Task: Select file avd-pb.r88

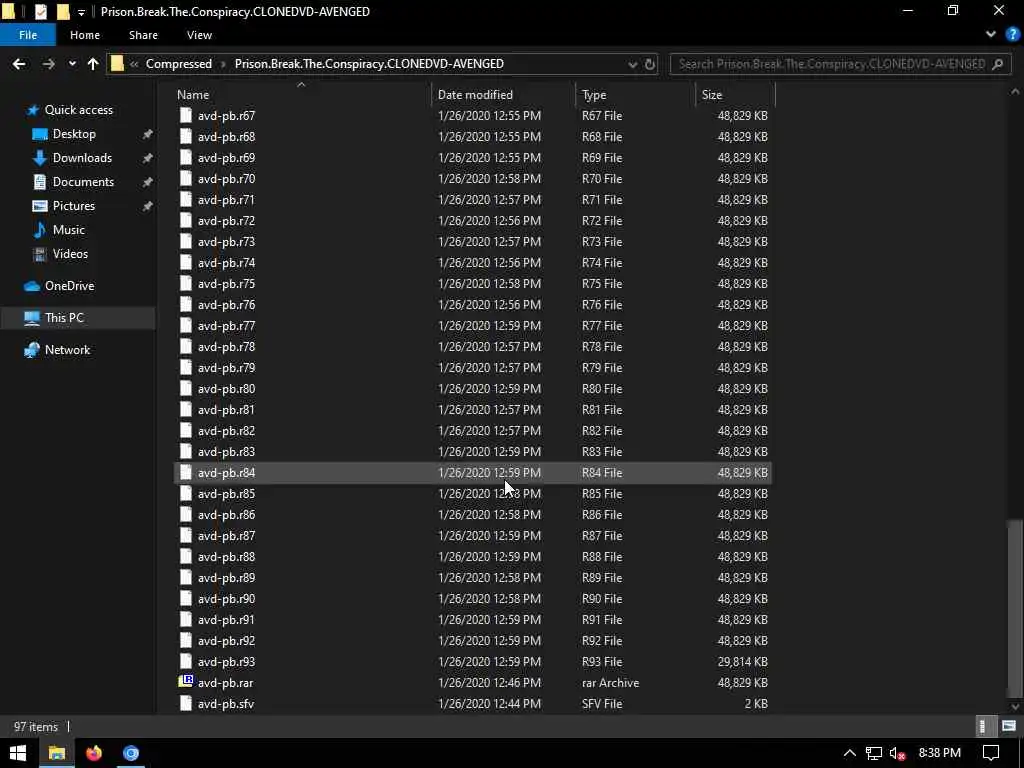Action: (226, 557)
